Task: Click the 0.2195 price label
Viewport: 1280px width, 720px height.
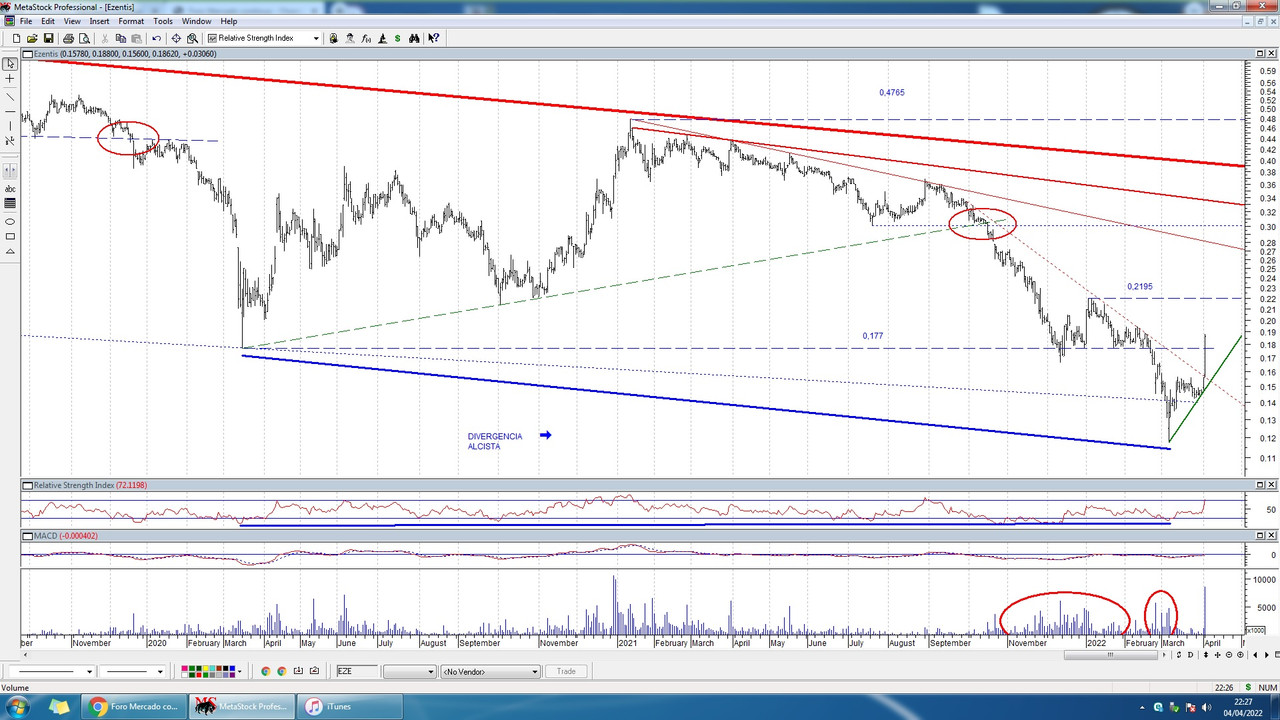Action: pyautogui.click(x=1139, y=286)
